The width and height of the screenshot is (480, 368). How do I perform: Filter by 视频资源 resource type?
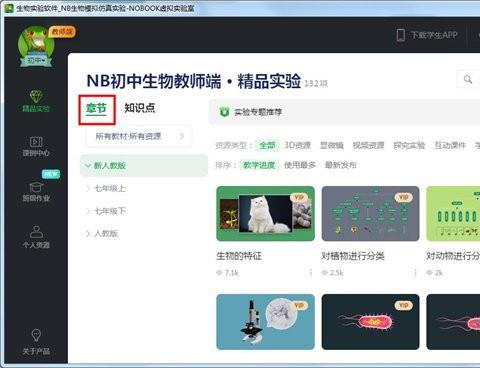click(x=368, y=145)
